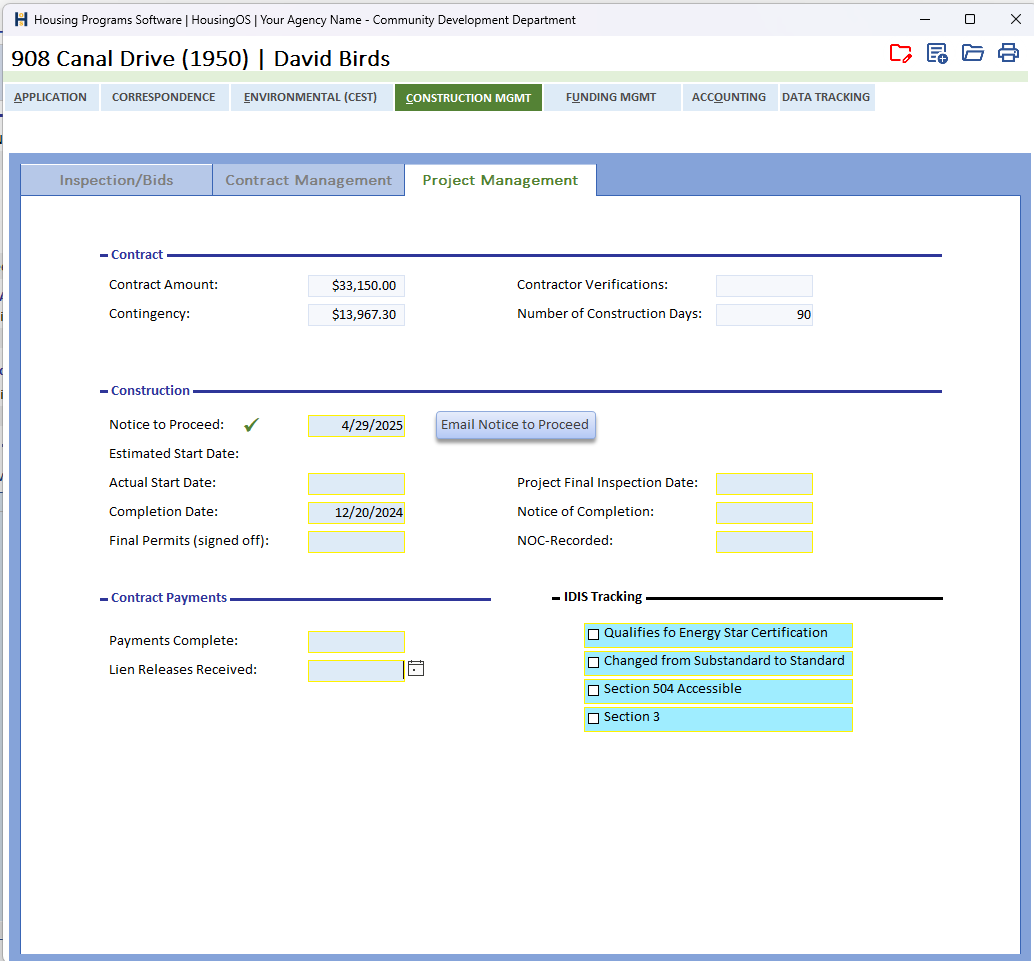Viewport: 1034px width, 961px height.
Task: Click the add document note icon
Action: tap(936, 53)
